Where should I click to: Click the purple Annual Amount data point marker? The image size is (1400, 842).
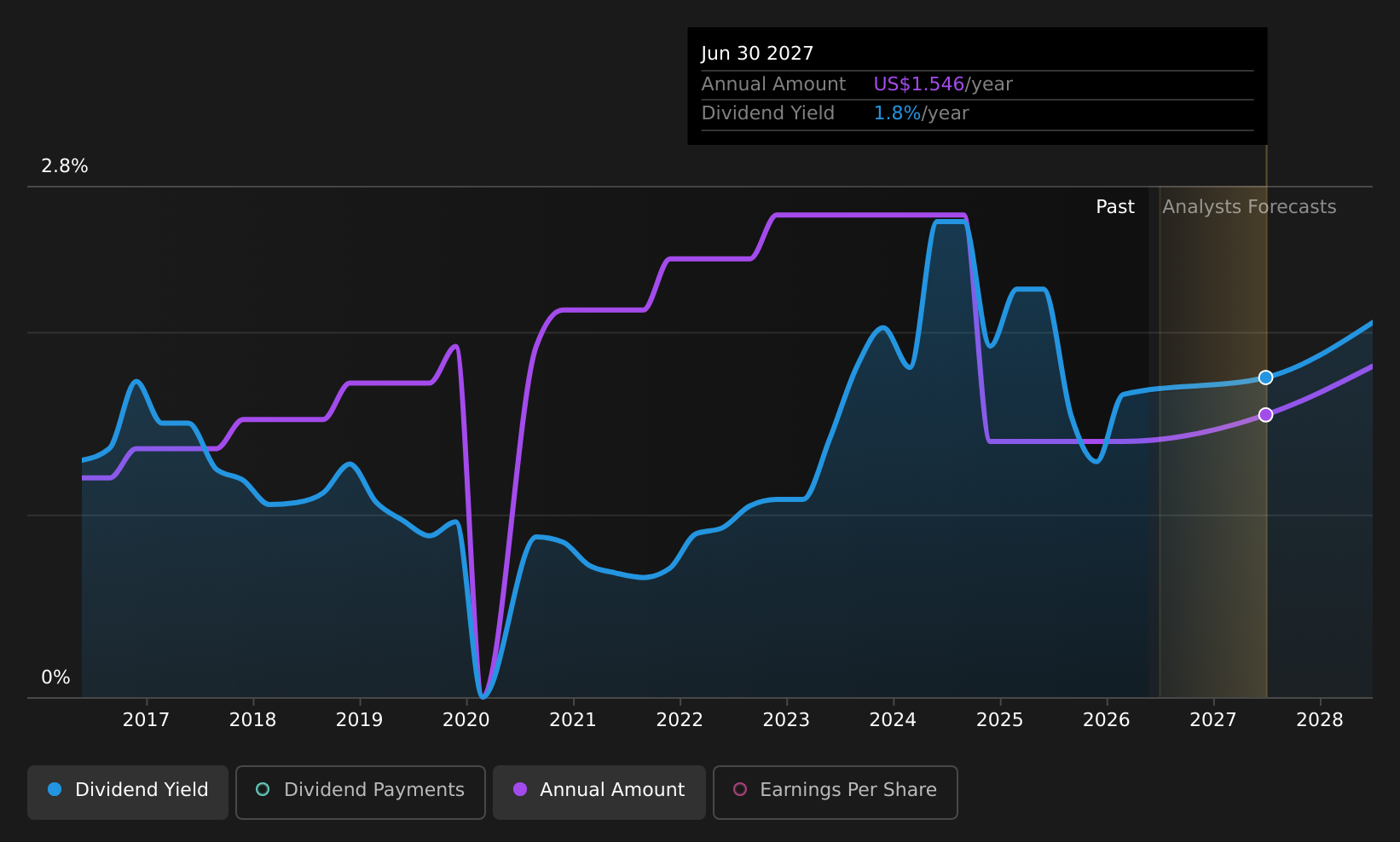(x=1265, y=415)
